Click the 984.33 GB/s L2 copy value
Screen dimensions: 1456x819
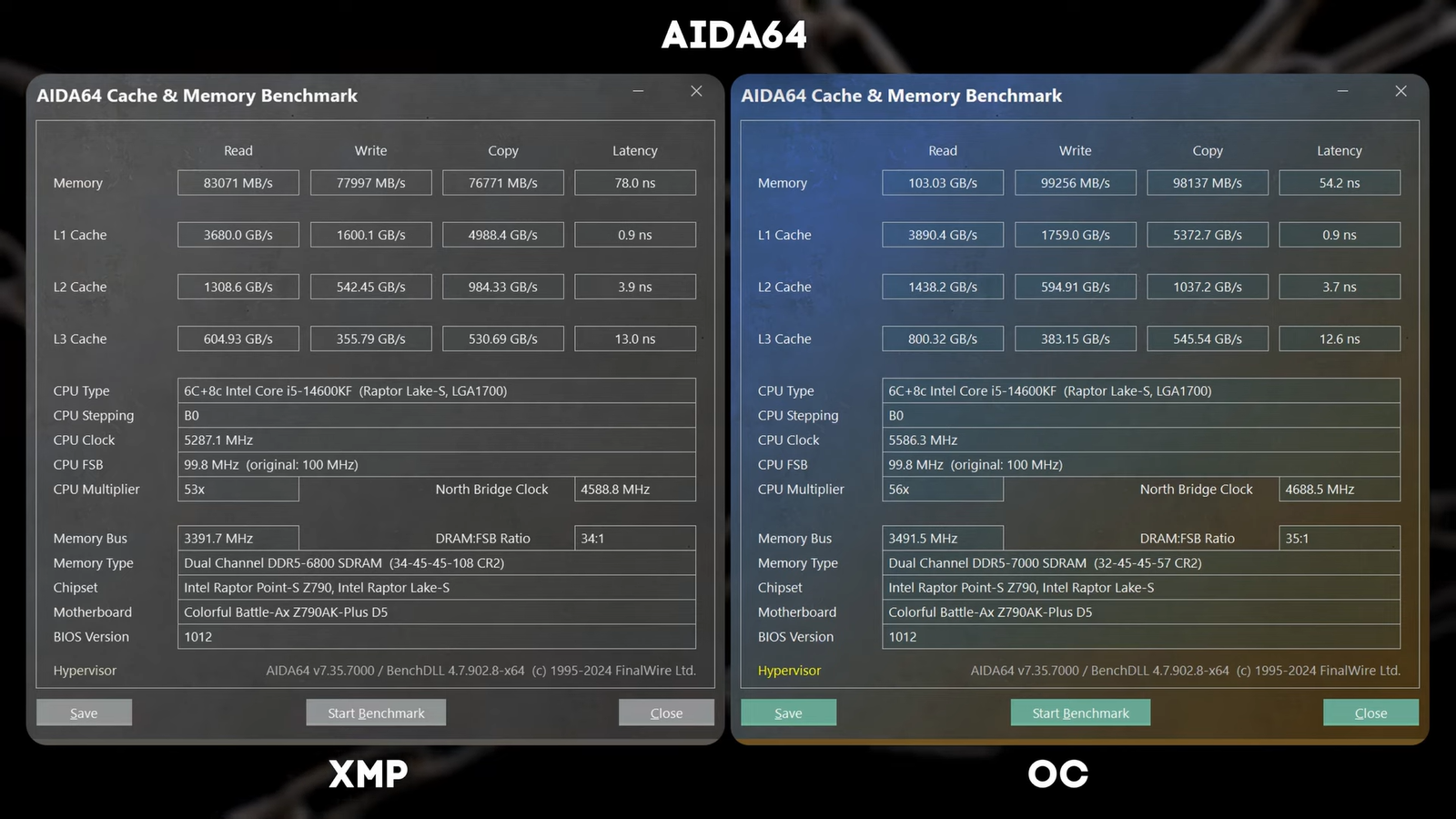[503, 287]
